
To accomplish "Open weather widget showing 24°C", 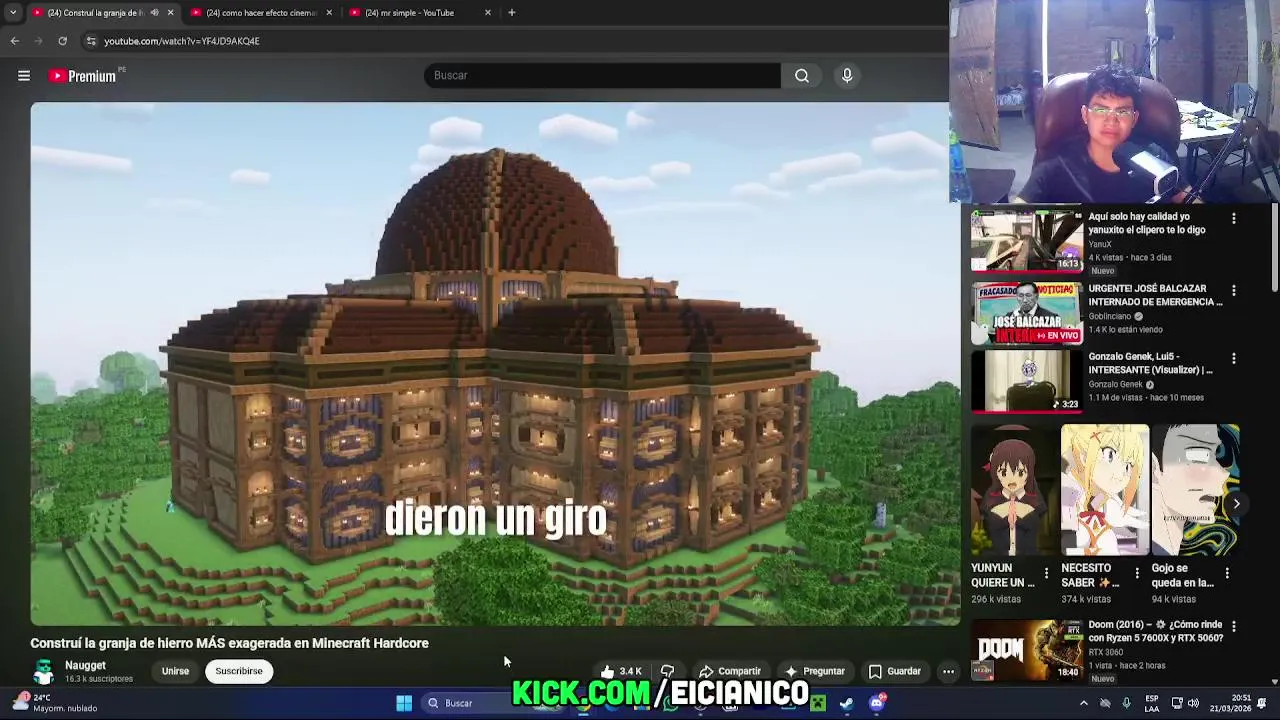I will [54, 703].
